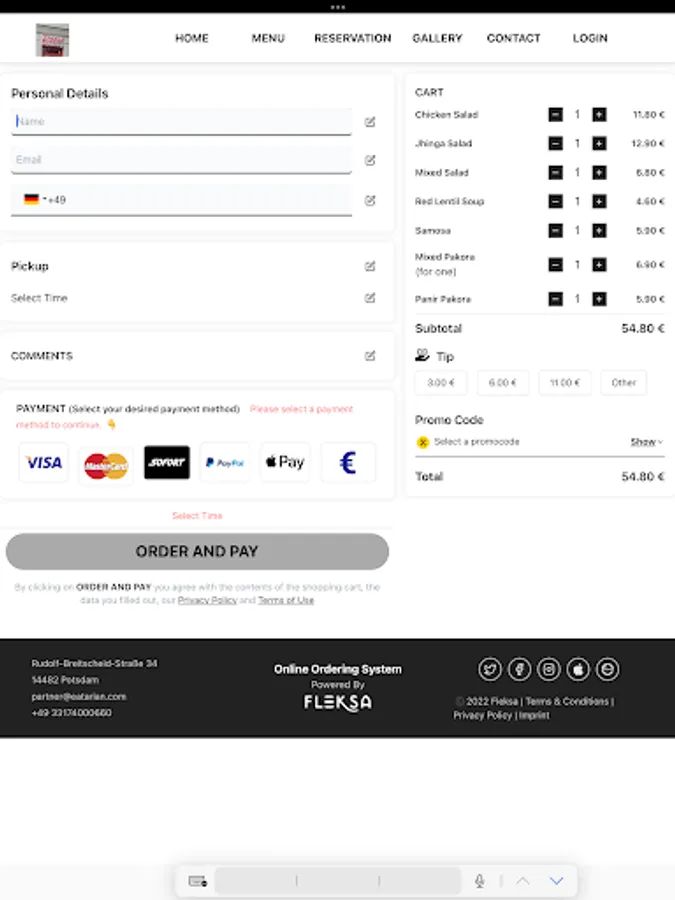Increase Chicken Salad quantity
The image size is (675, 900).
(599, 115)
